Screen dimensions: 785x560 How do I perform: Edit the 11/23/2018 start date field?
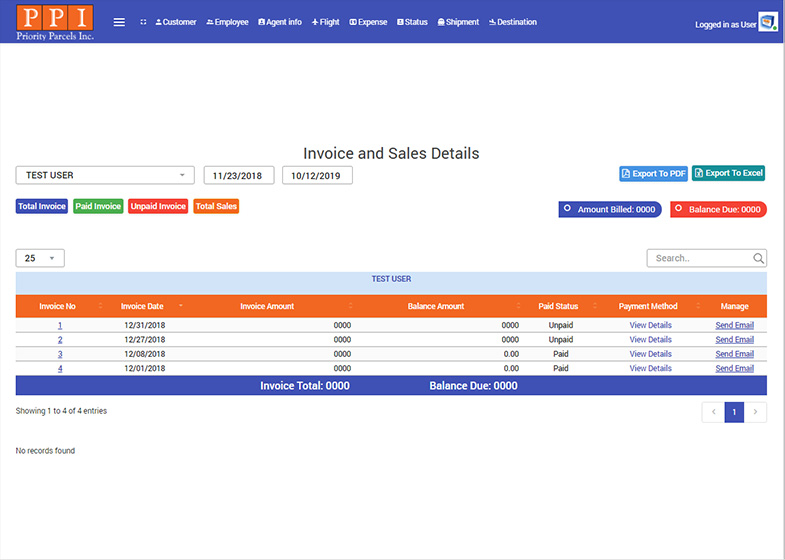[239, 175]
